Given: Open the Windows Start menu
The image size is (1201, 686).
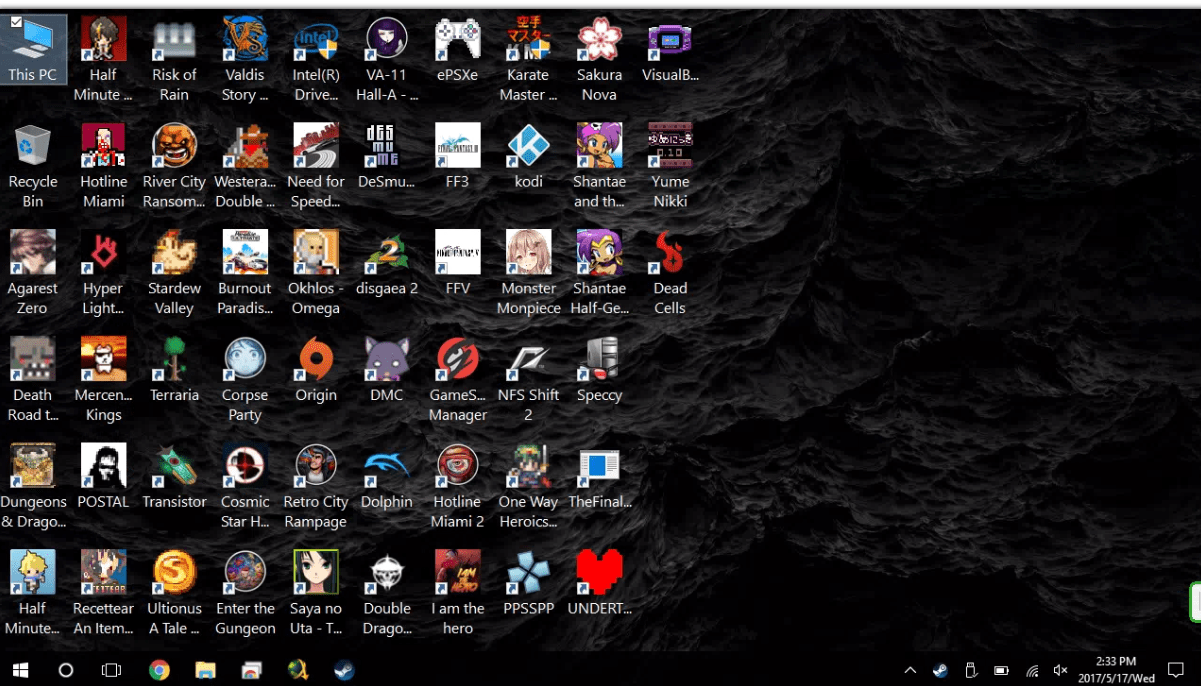Looking at the screenshot, I should tap(20, 670).
